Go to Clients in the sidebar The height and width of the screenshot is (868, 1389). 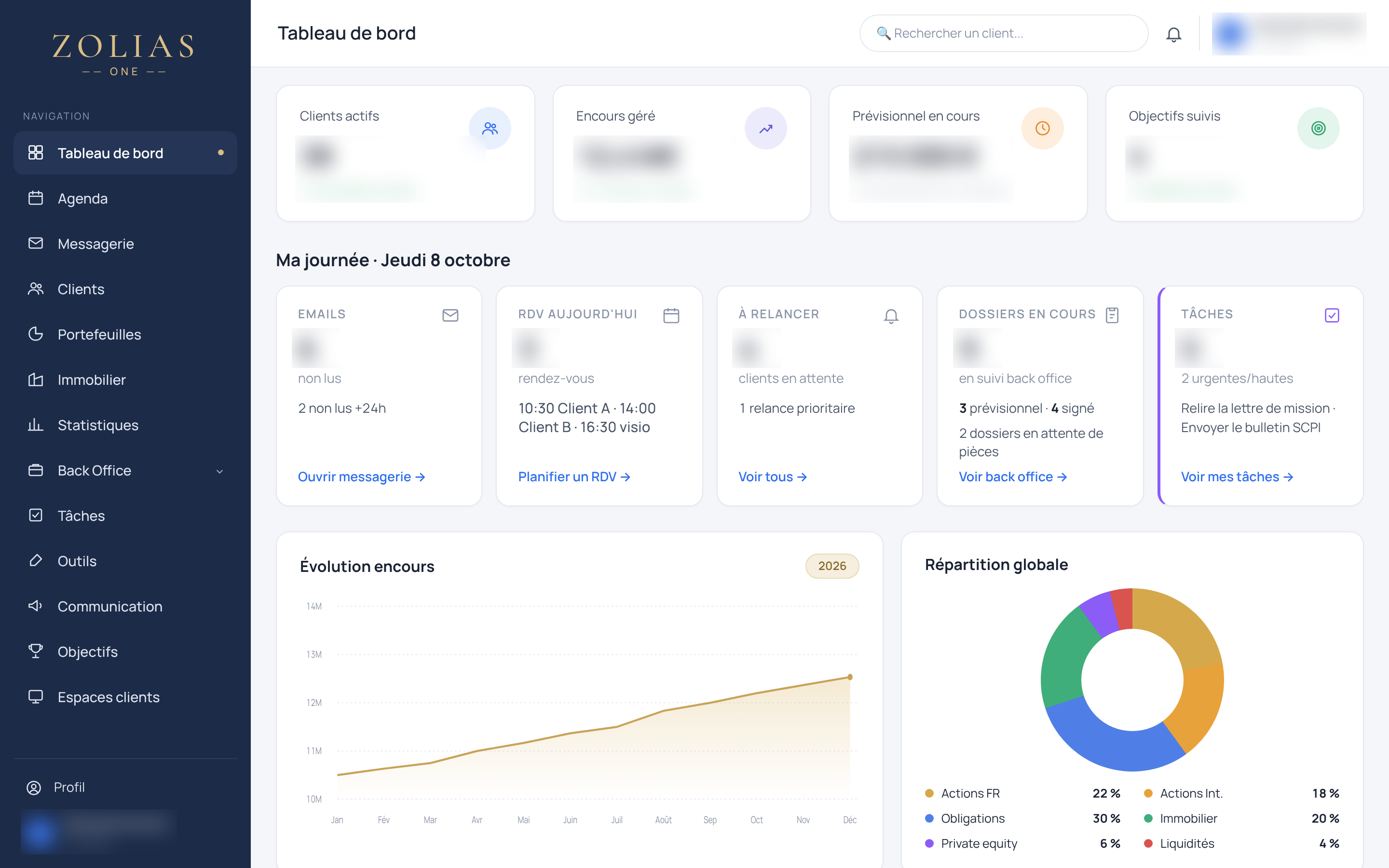tap(125, 289)
